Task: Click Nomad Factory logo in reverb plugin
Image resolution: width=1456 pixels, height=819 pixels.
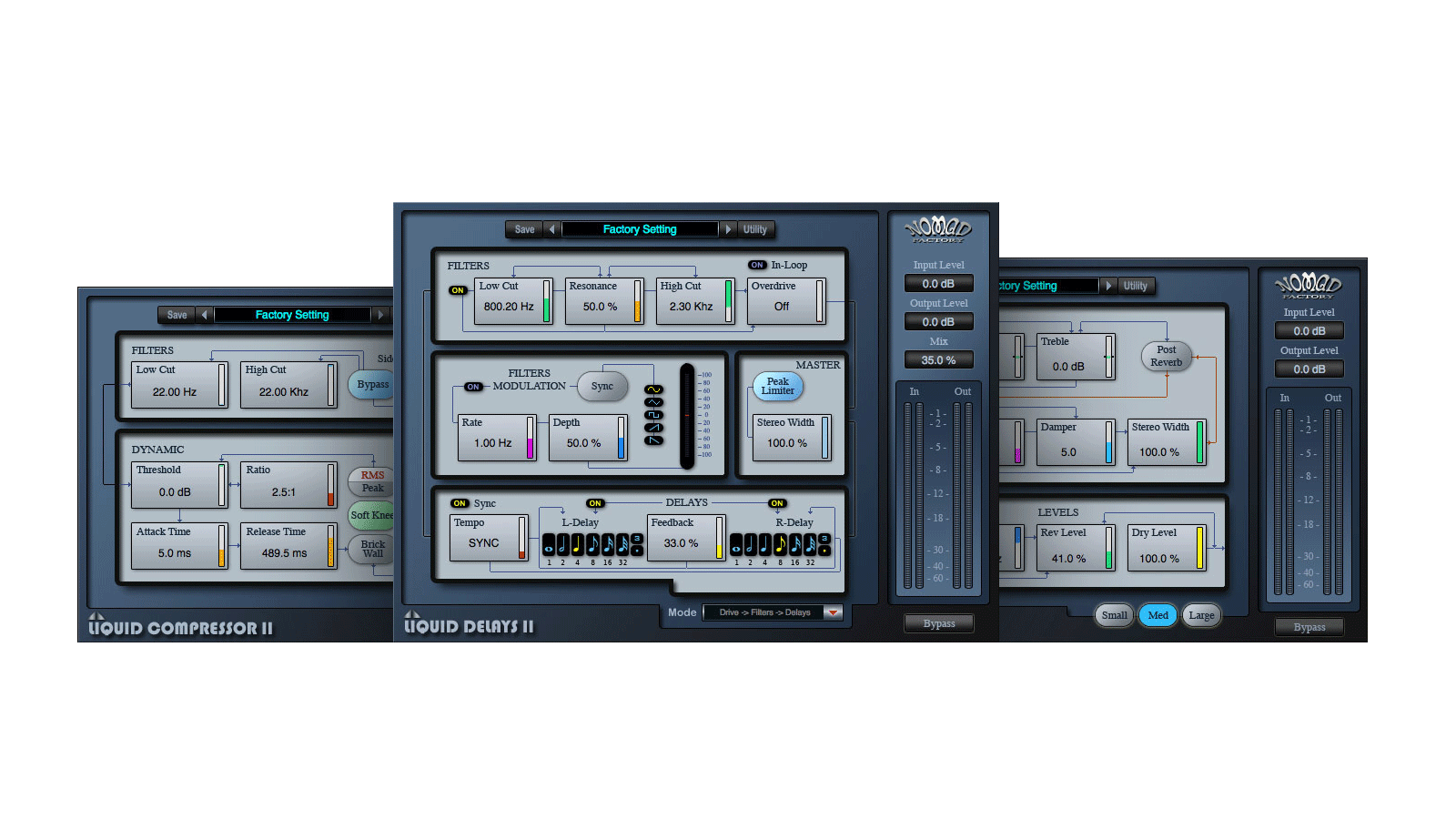Action: click(1309, 286)
